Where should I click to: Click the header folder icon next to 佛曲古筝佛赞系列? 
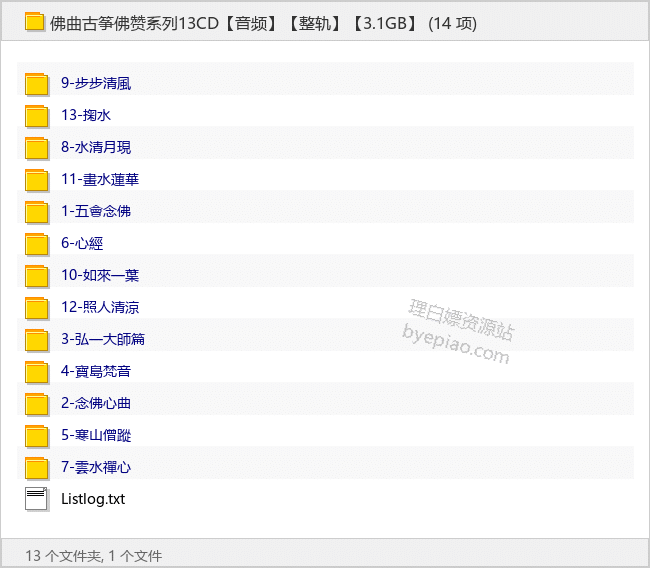click(x=34, y=22)
